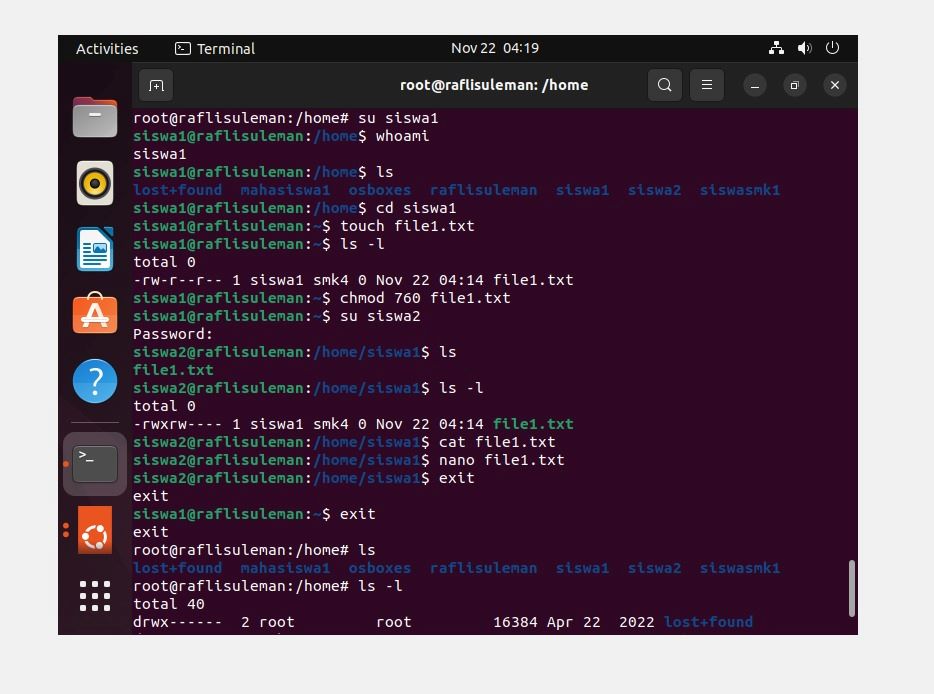Launch Rhythmbox from the dock
Image resolution: width=934 pixels, height=694 pixels.
pos(95,183)
